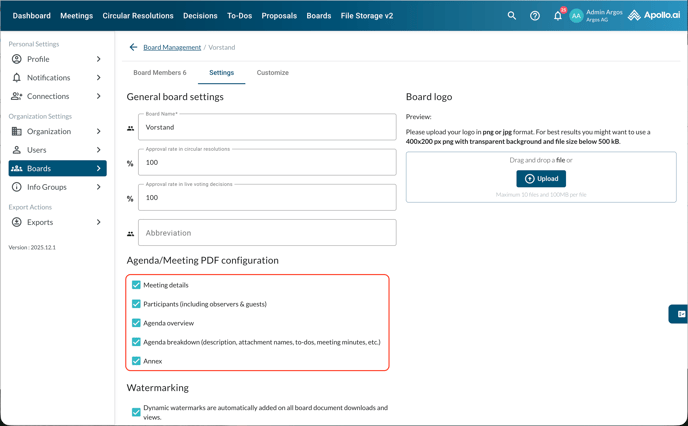Open Circular Resolutions in top menu
Image resolution: width=688 pixels, height=426 pixels.
tap(138, 16)
